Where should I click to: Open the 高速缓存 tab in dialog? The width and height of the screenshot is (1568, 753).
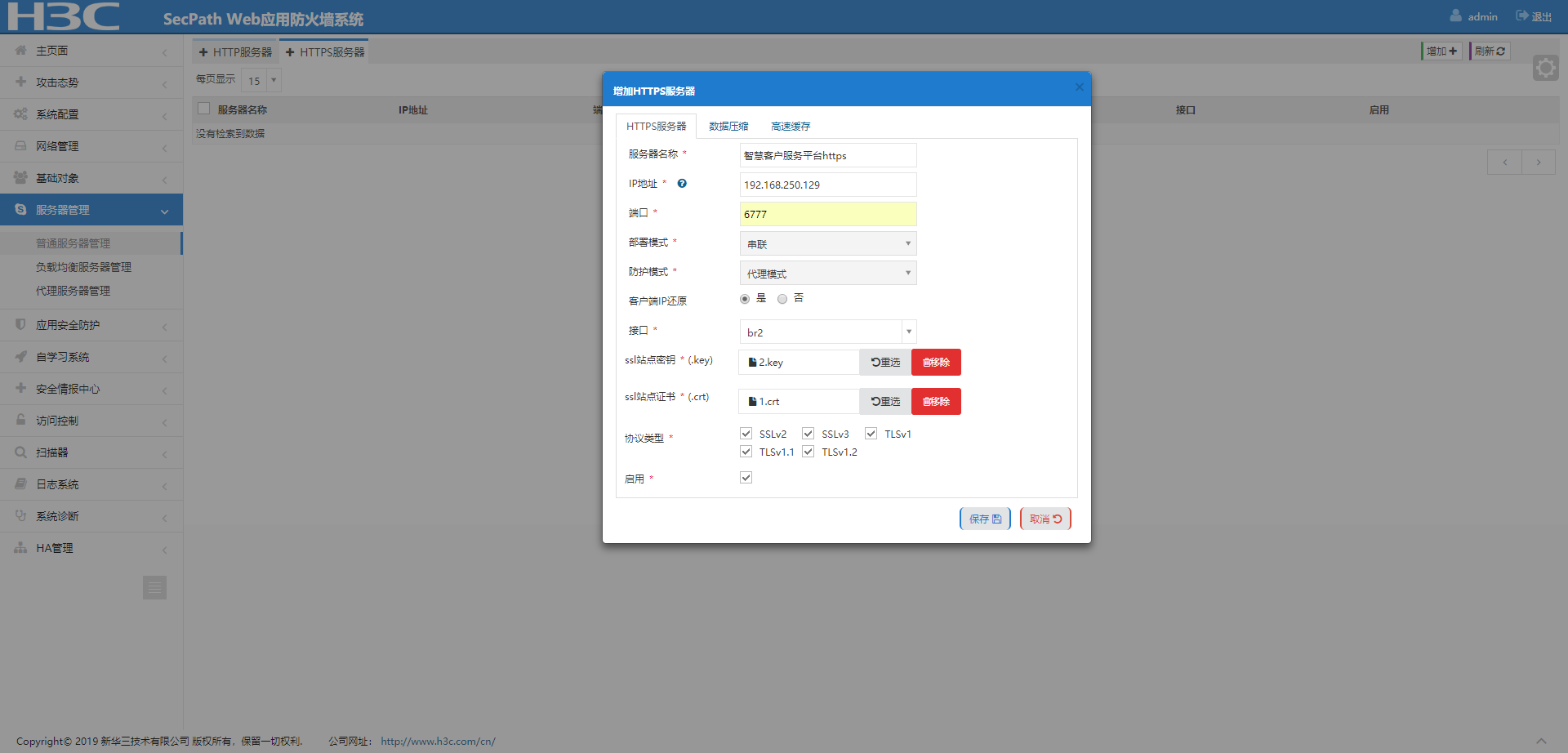tap(791, 126)
